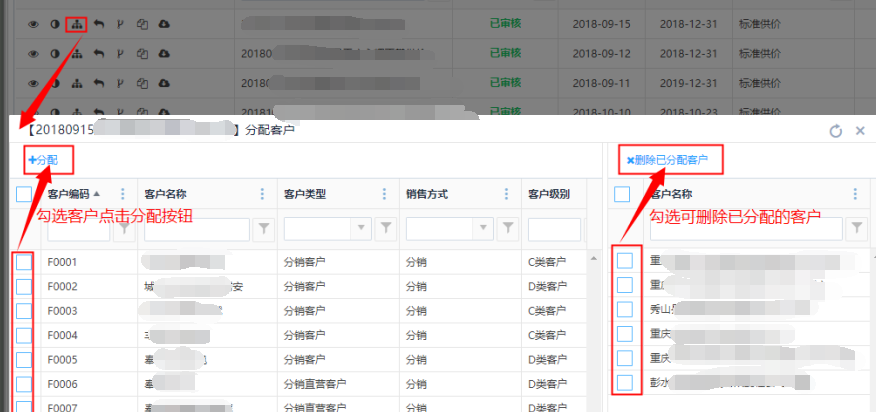Click the +分配 assign button

43,159
